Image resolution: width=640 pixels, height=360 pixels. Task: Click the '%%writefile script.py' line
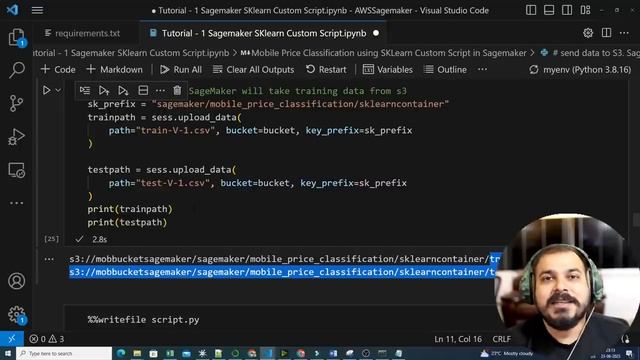point(143,320)
